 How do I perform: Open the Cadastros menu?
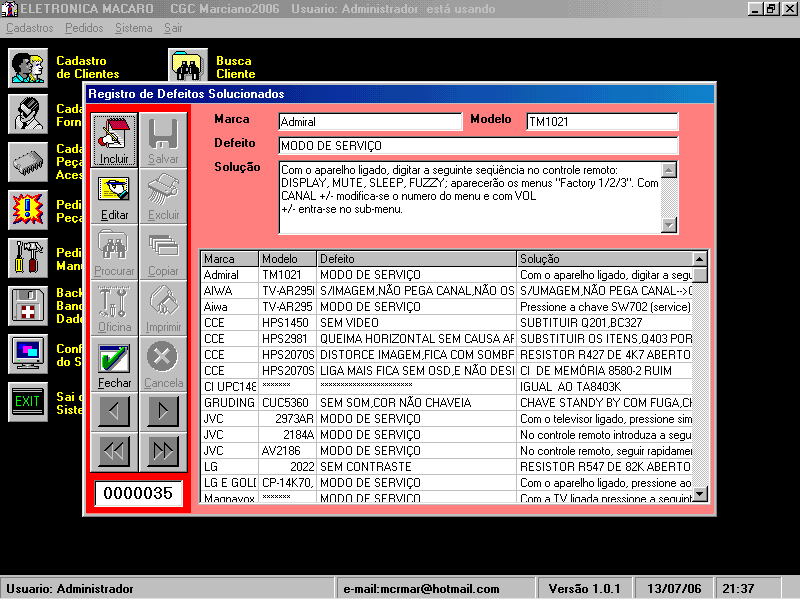pos(30,28)
